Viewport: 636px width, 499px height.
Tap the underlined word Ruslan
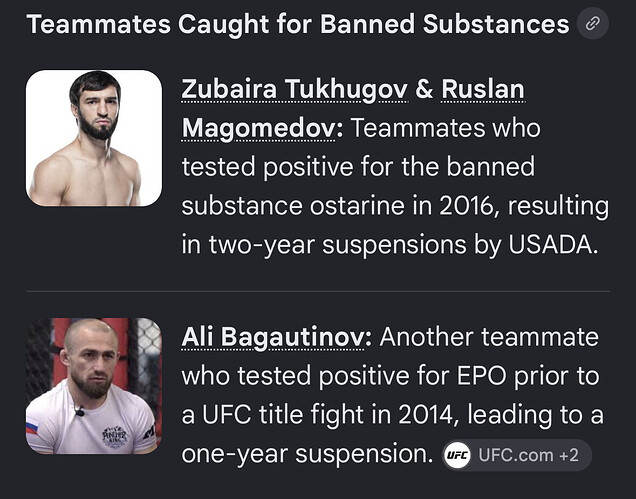coord(483,89)
